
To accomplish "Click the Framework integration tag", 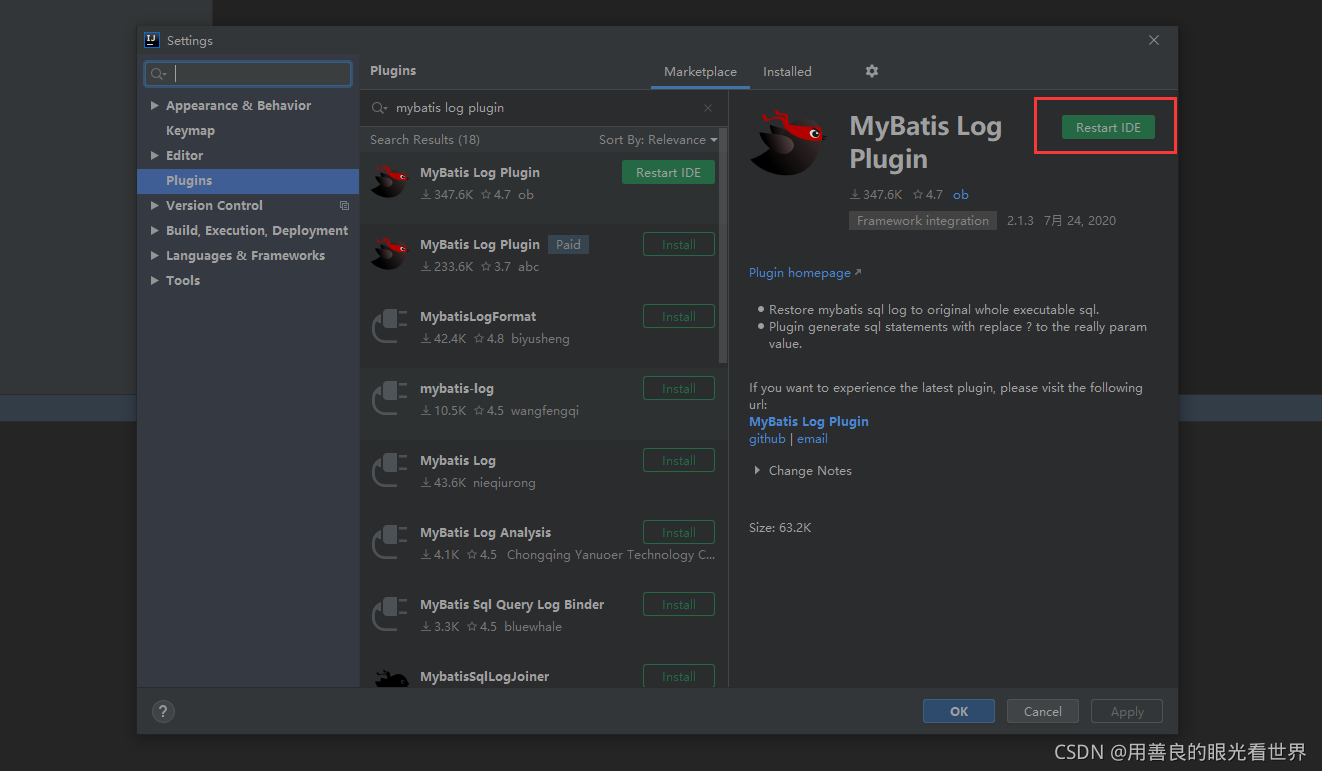I will pos(923,221).
